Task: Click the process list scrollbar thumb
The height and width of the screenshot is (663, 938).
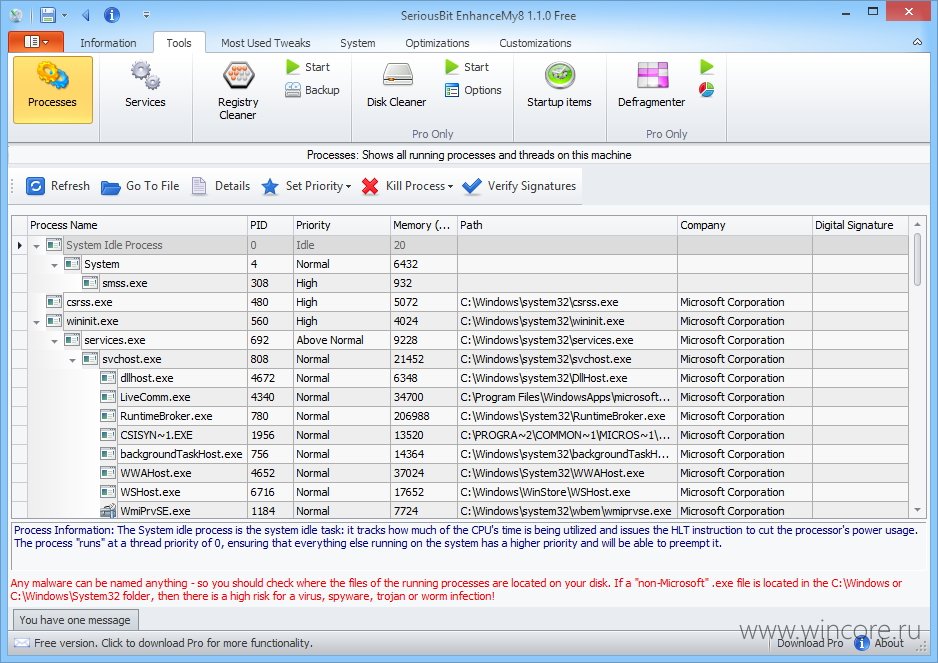Action: (918, 259)
